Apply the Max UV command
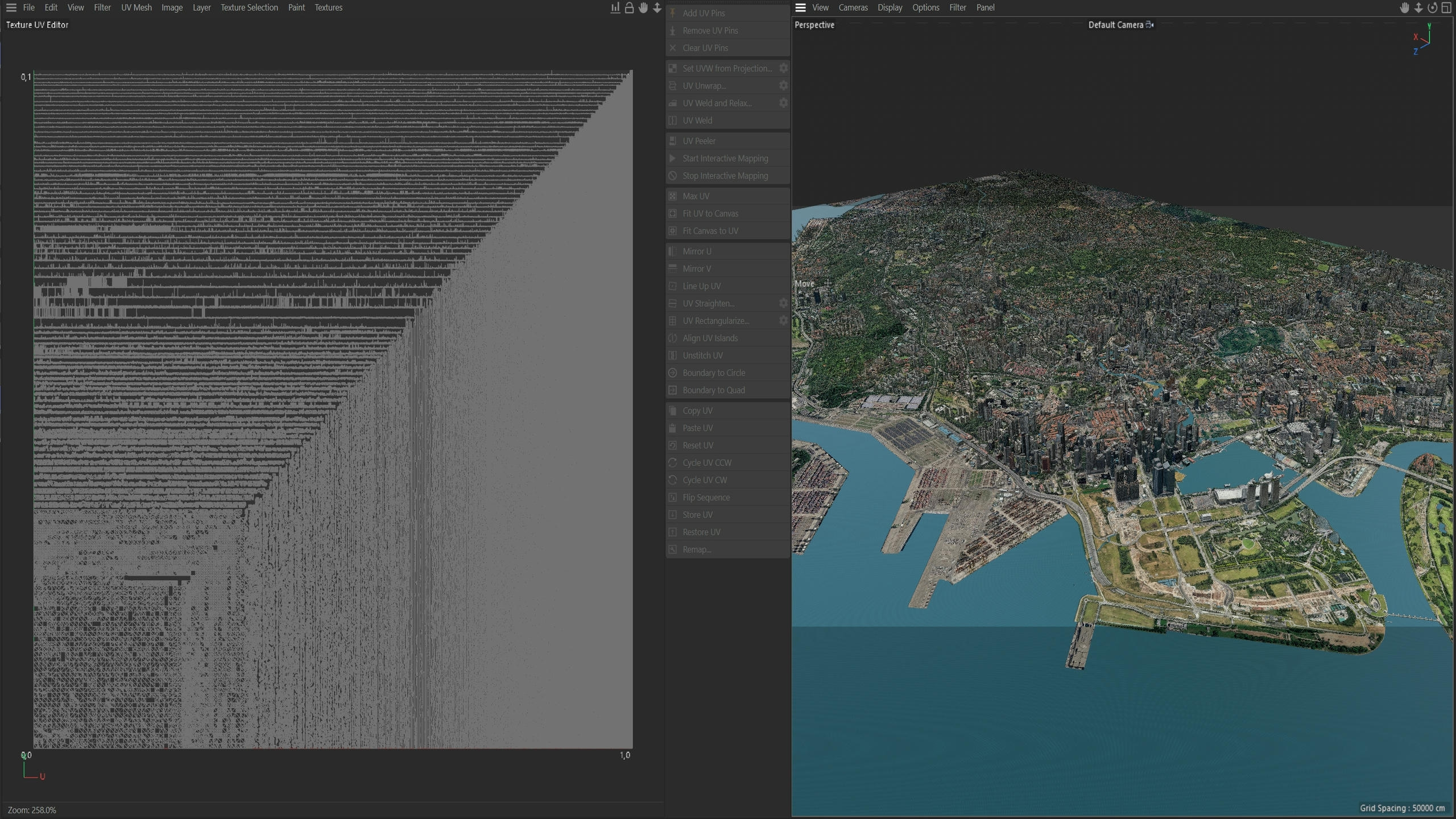 (728, 196)
